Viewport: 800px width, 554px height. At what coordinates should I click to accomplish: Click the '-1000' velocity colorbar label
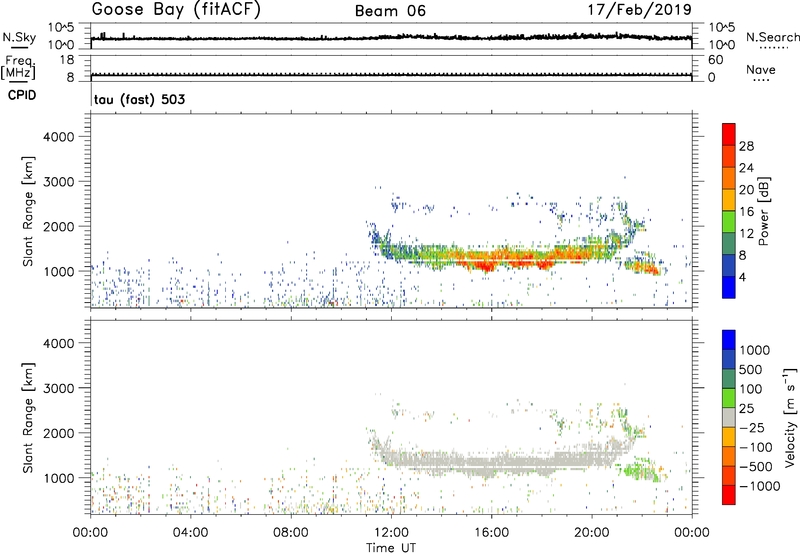[760, 486]
